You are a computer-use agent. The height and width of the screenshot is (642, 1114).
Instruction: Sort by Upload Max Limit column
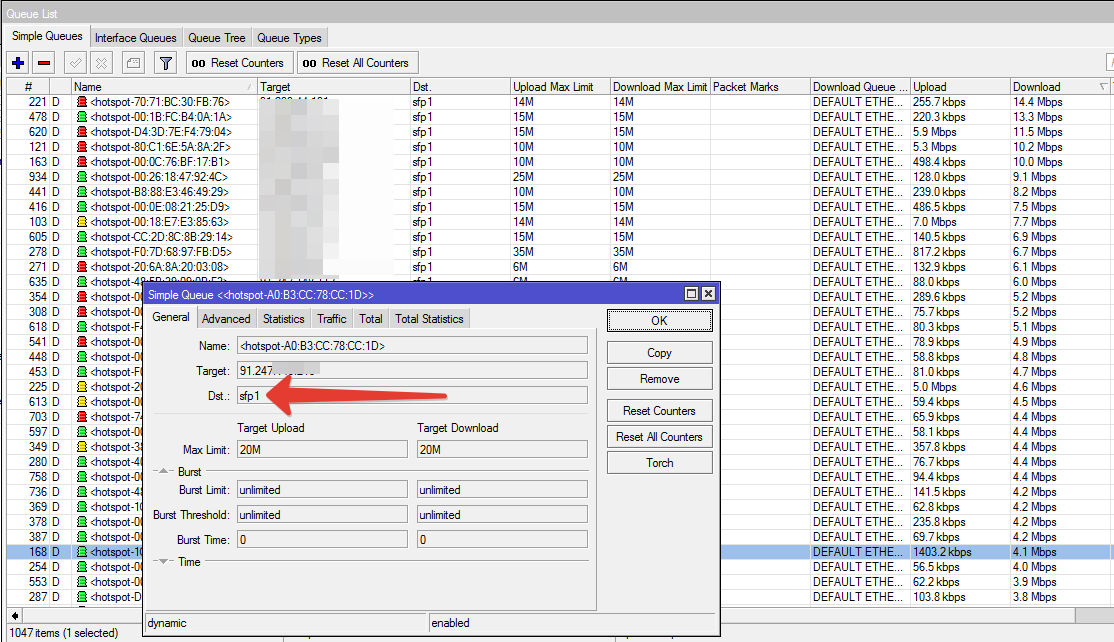(x=561, y=87)
